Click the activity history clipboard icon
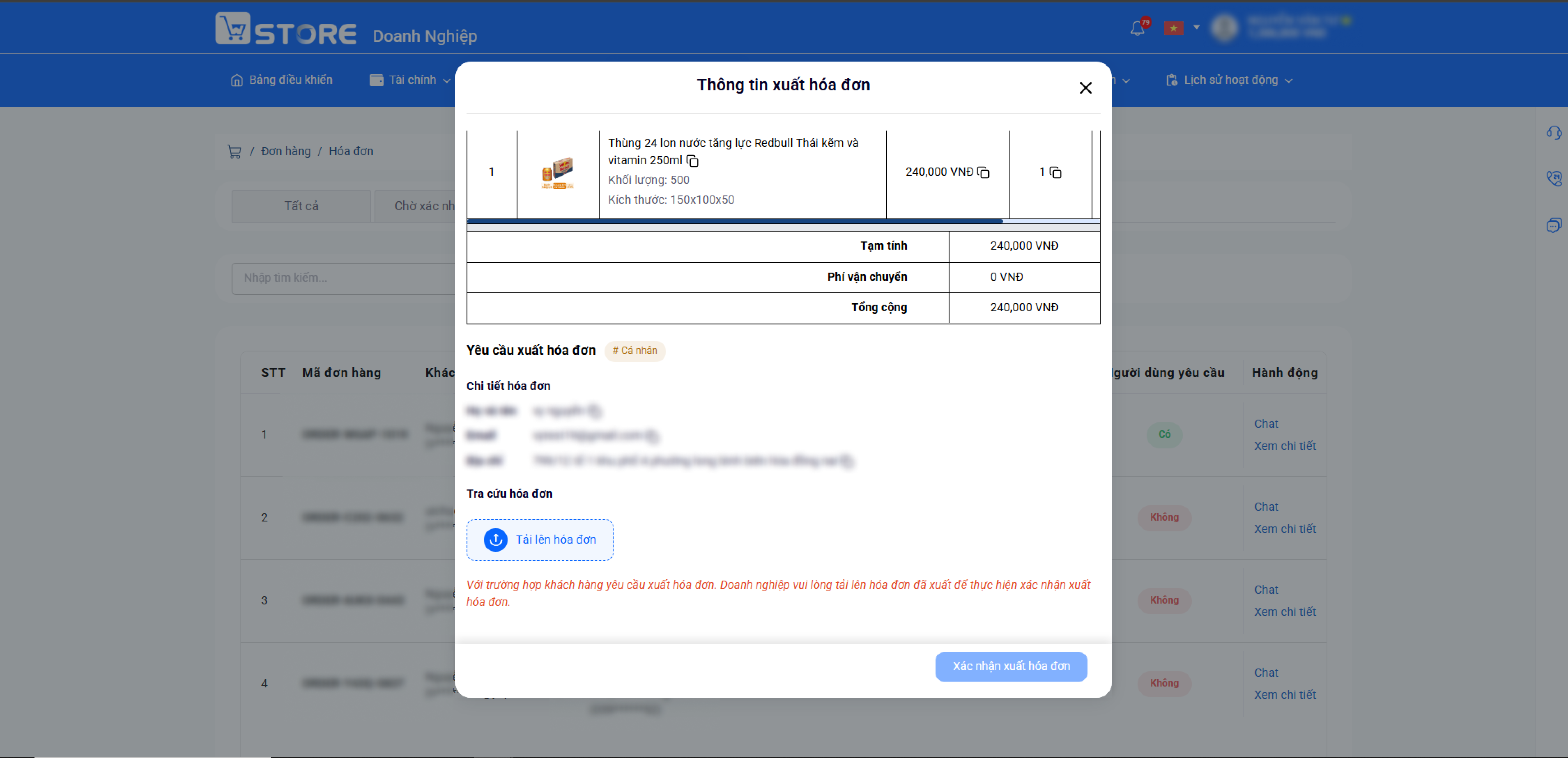 [x=1172, y=80]
